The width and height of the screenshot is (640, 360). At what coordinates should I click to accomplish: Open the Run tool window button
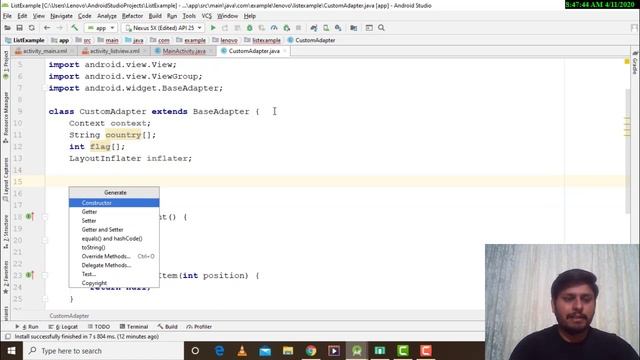click(27, 327)
